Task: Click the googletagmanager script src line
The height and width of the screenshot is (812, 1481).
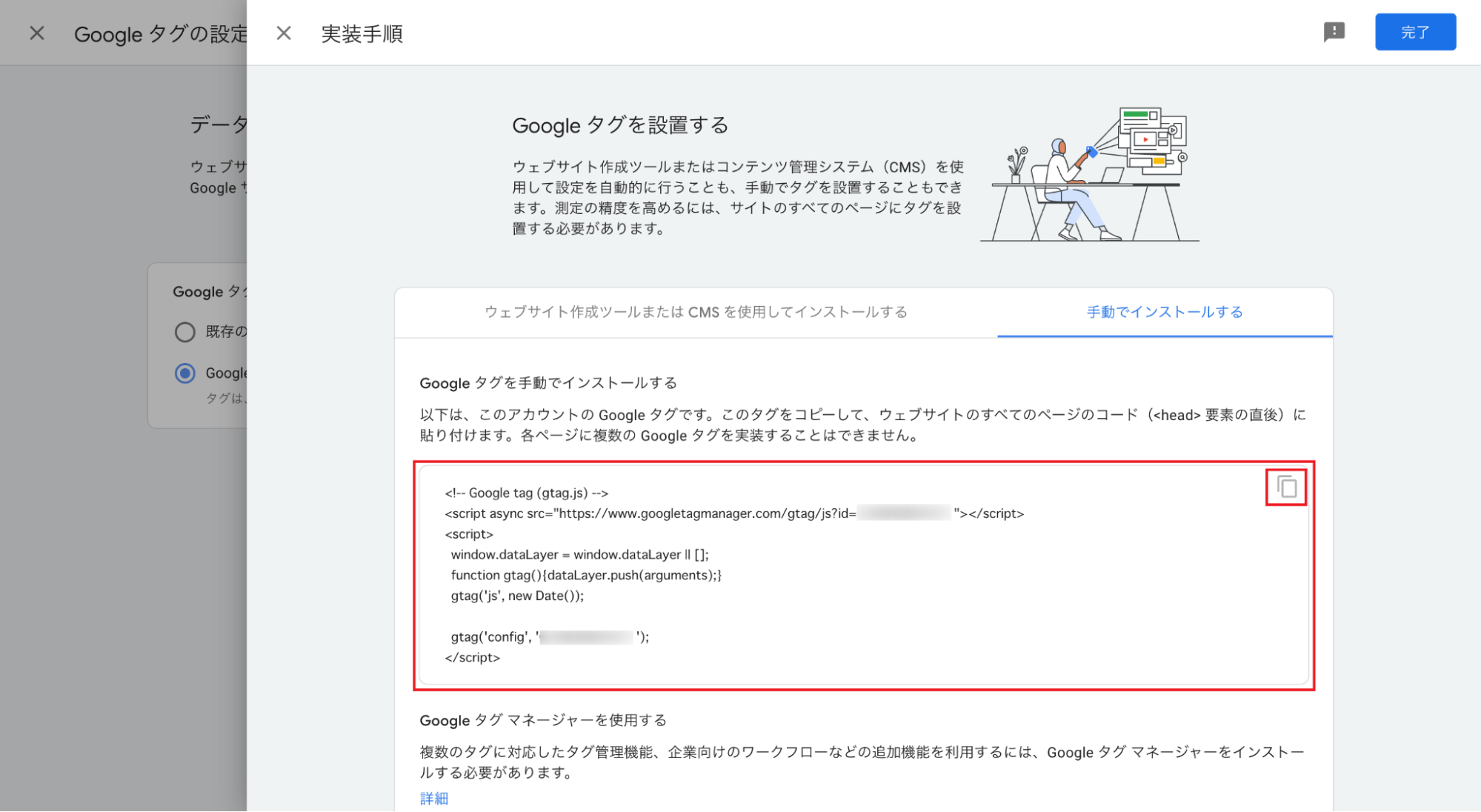Action: 734,513
